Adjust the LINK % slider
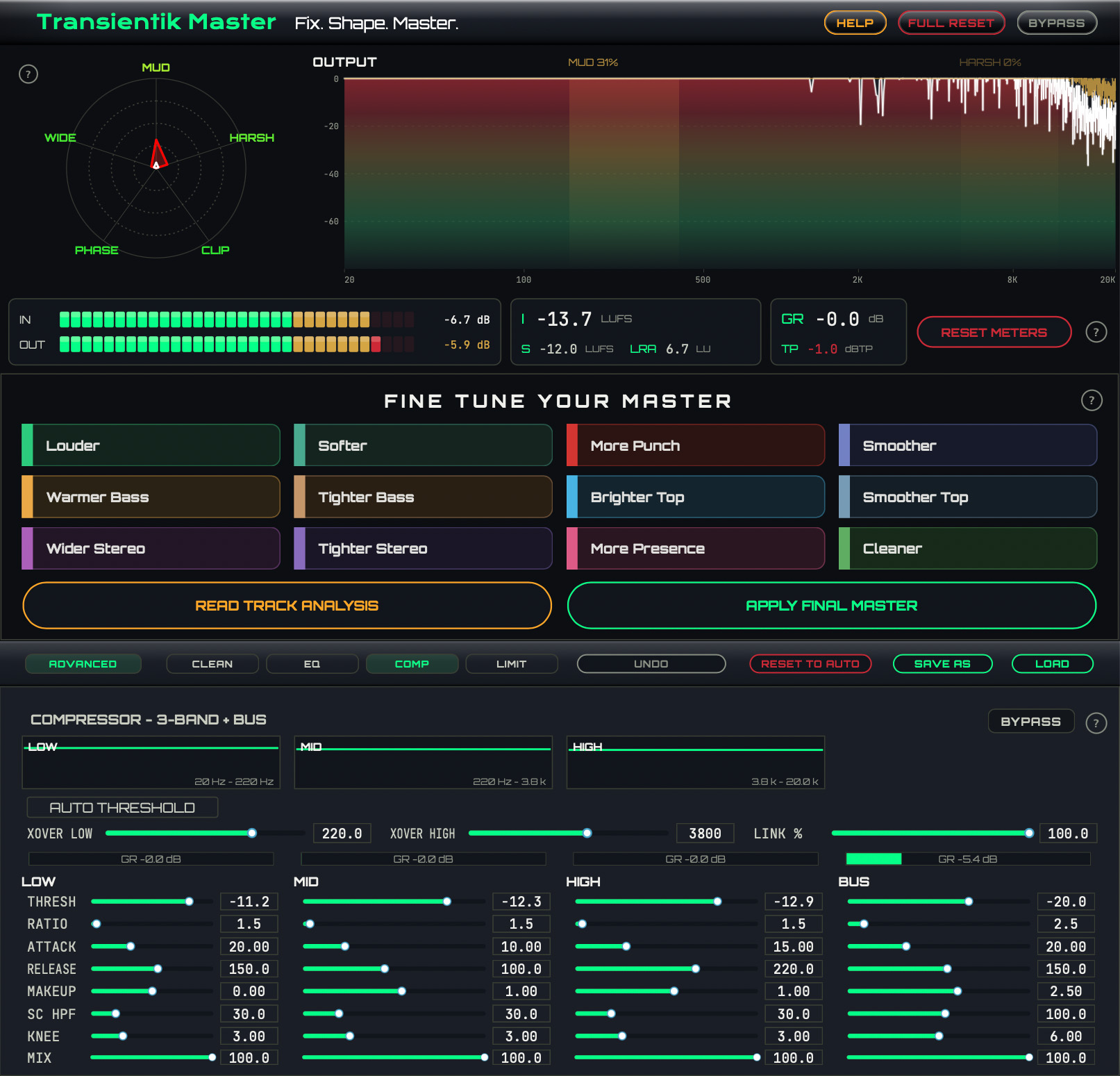1120x1076 pixels. 932,833
